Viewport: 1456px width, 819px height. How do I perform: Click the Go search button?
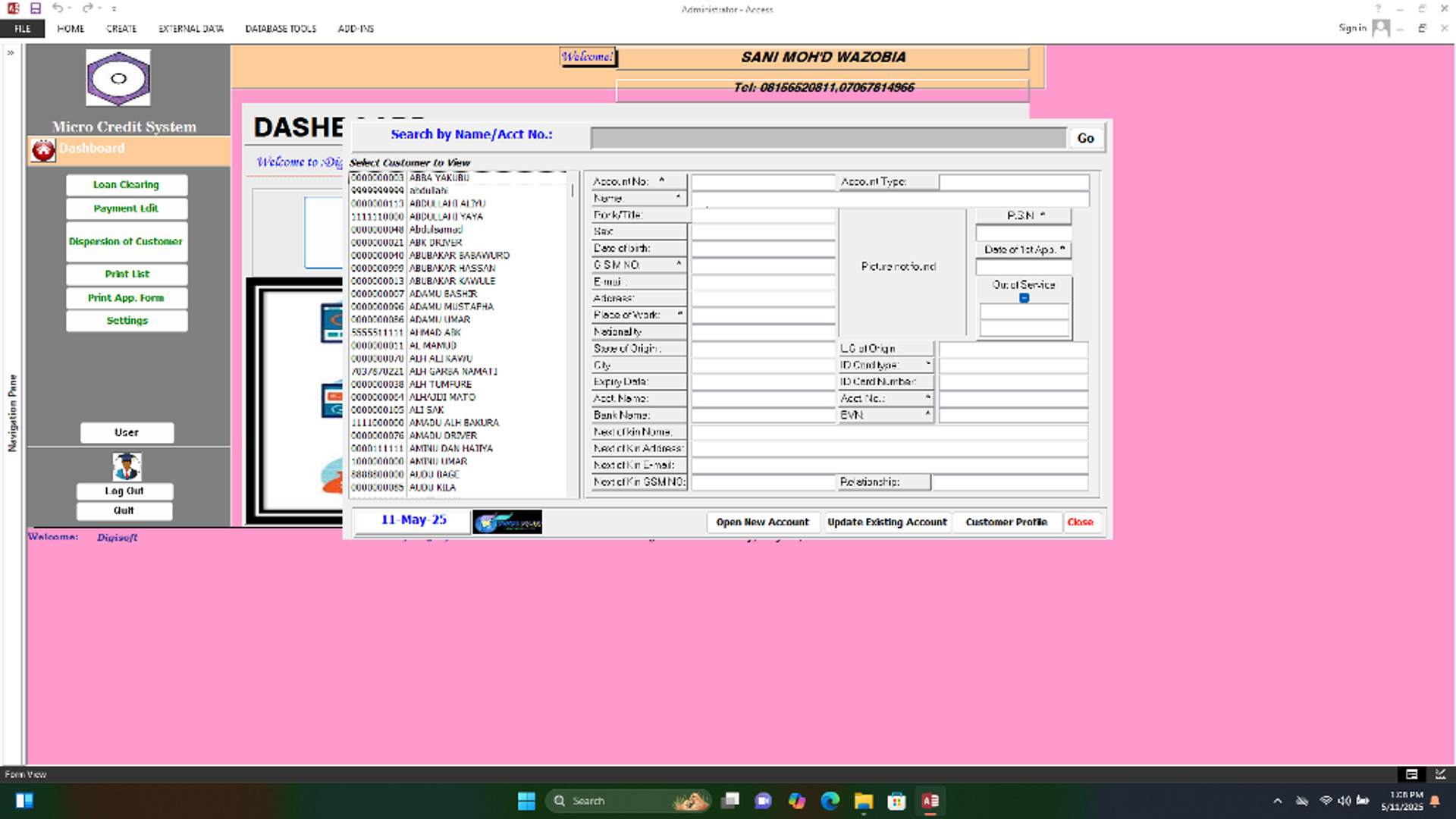pyautogui.click(x=1085, y=138)
